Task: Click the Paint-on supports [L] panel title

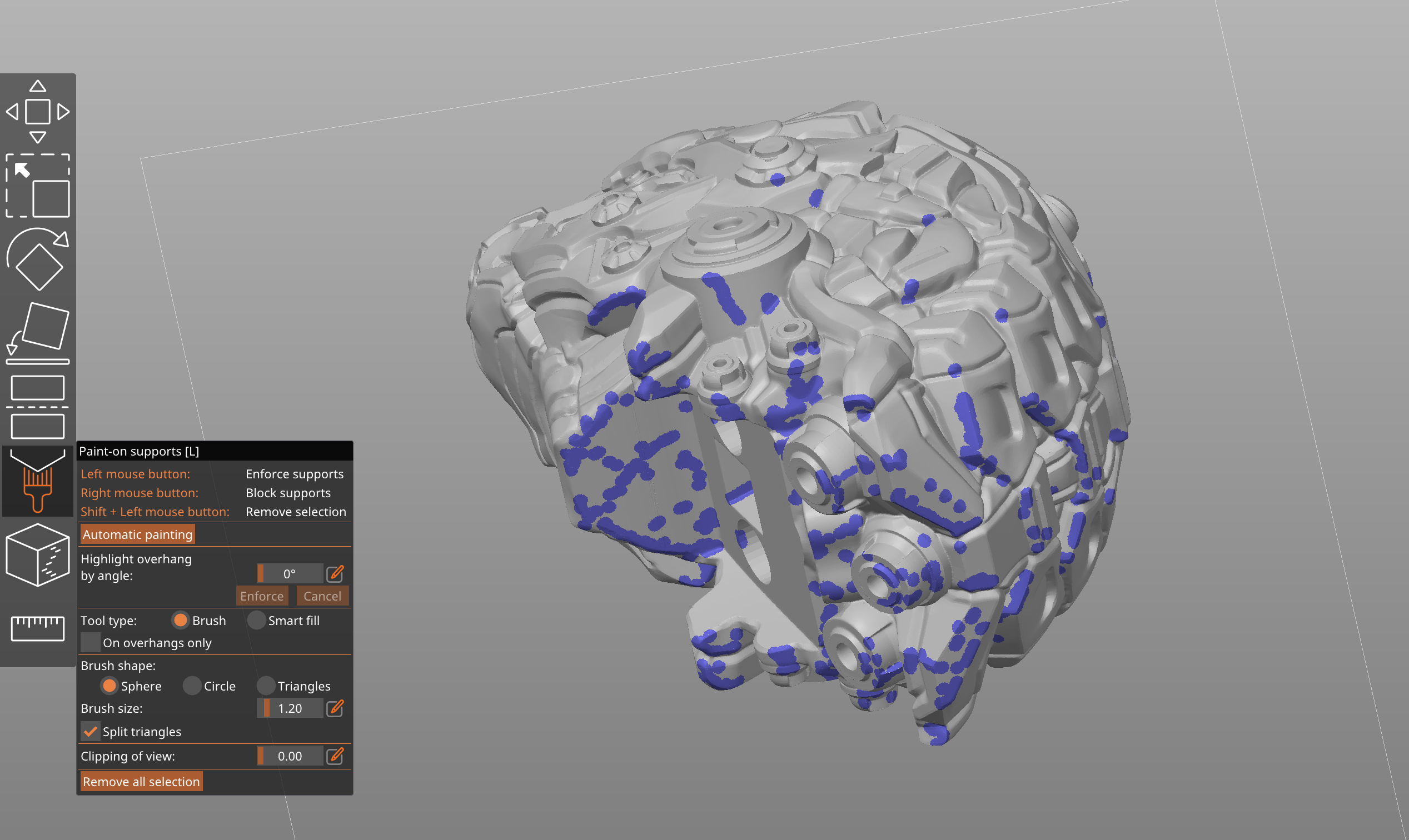Action: click(x=139, y=451)
